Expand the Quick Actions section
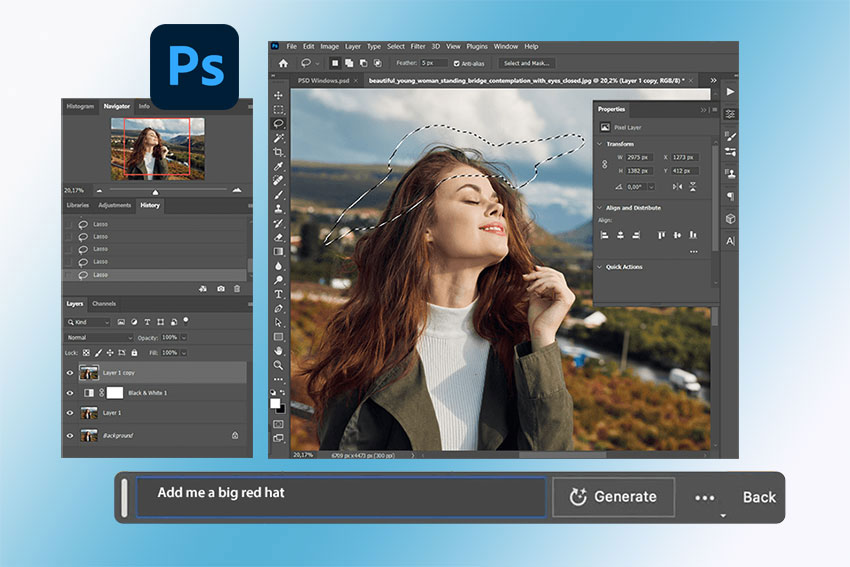Viewport: 850px width, 567px height. click(x=600, y=267)
